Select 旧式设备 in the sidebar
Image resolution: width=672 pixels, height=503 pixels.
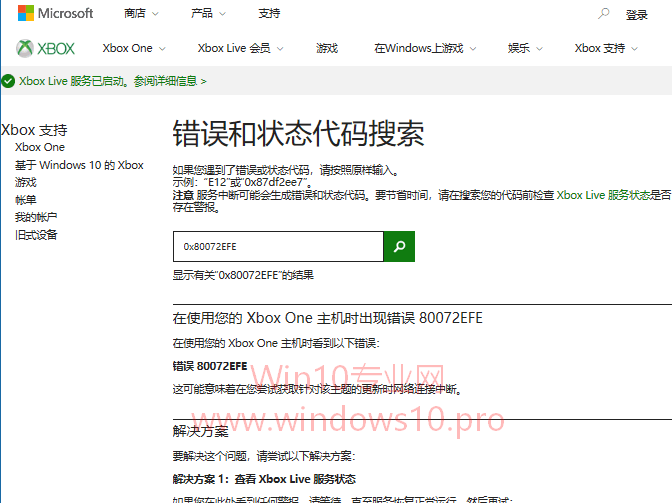(x=36, y=235)
